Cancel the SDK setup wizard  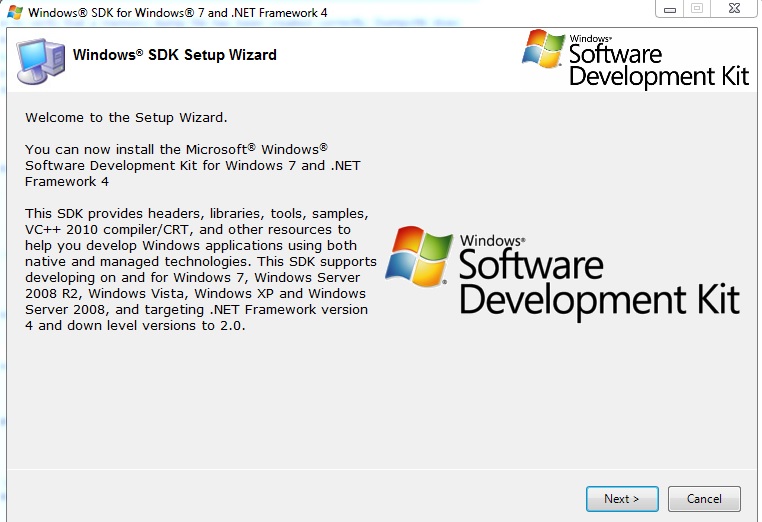pos(704,499)
